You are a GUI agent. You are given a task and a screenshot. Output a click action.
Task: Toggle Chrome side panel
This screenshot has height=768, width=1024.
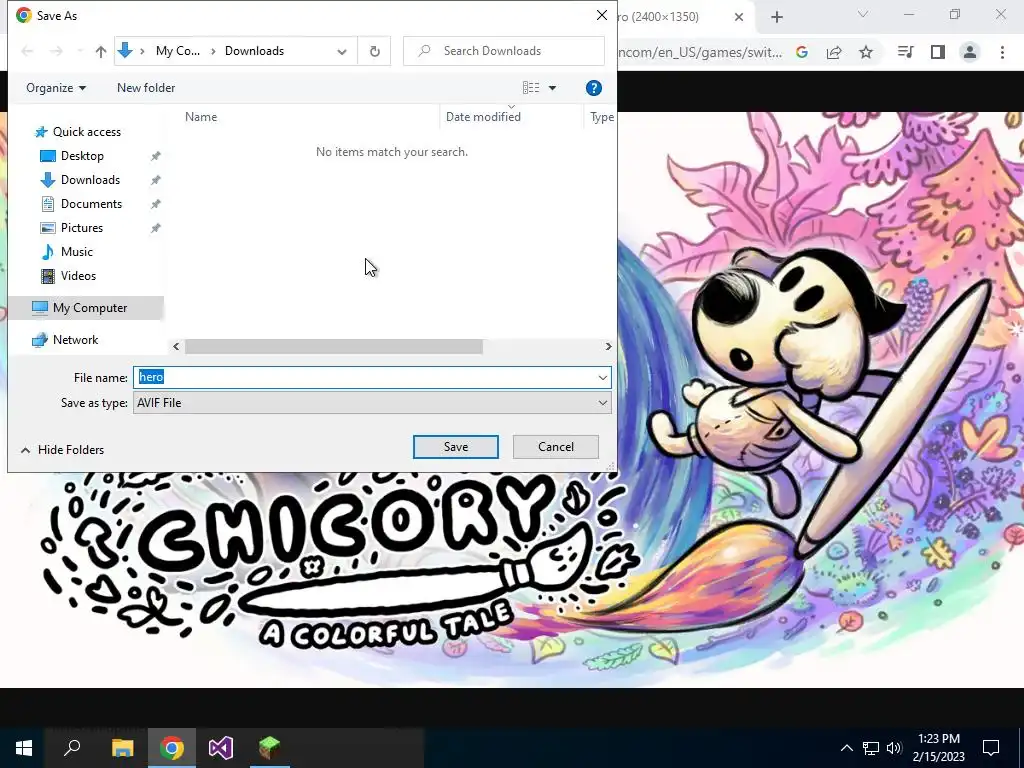(x=938, y=52)
